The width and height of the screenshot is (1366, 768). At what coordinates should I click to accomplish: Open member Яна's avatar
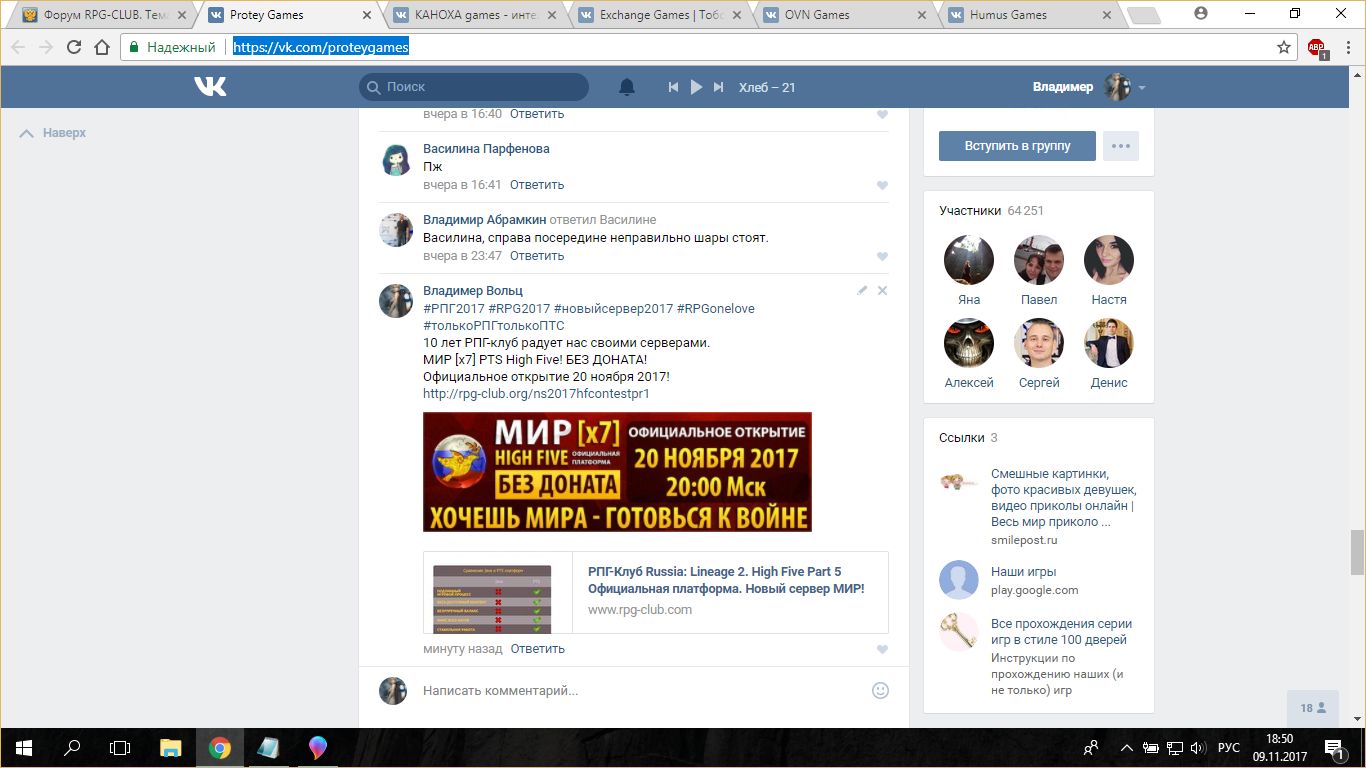point(969,260)
